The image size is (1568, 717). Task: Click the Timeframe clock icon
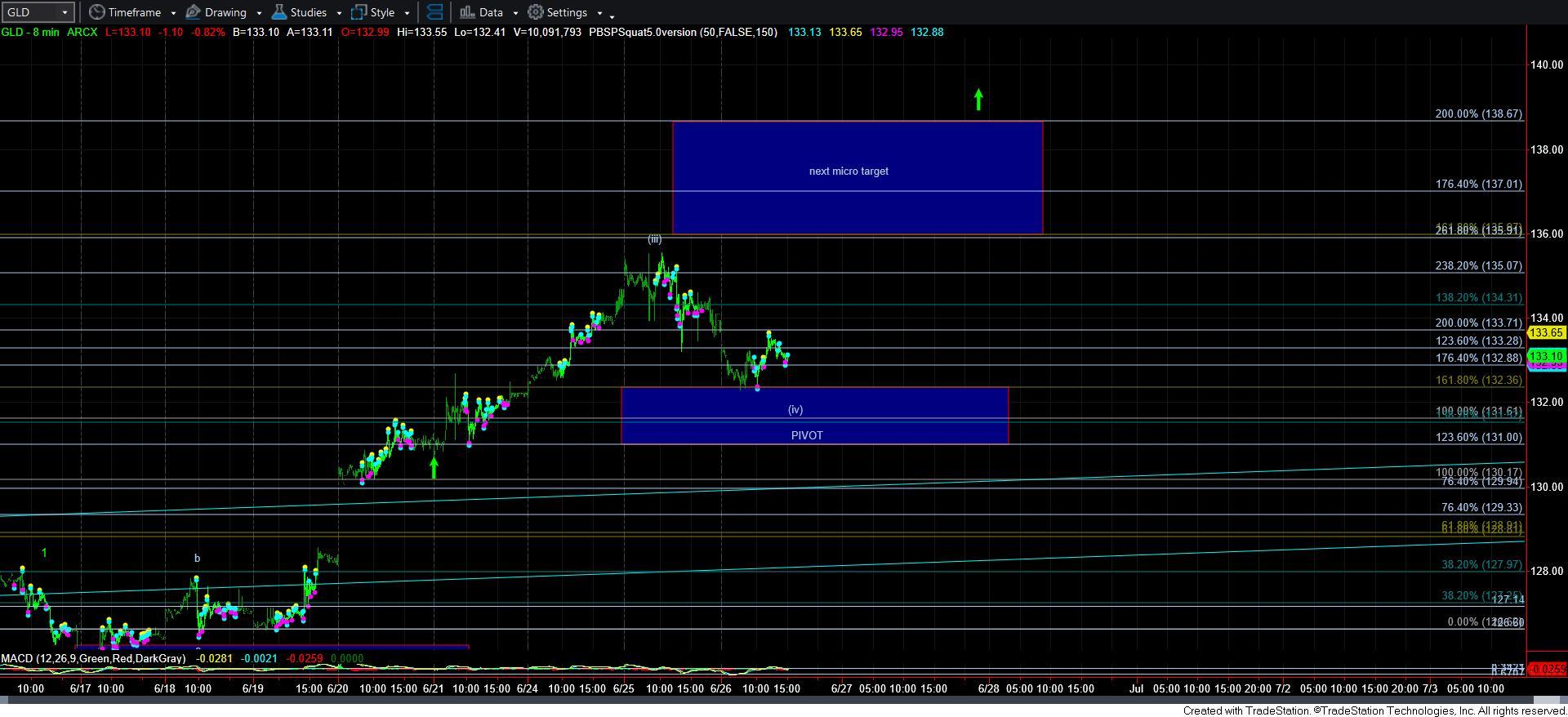96,12
